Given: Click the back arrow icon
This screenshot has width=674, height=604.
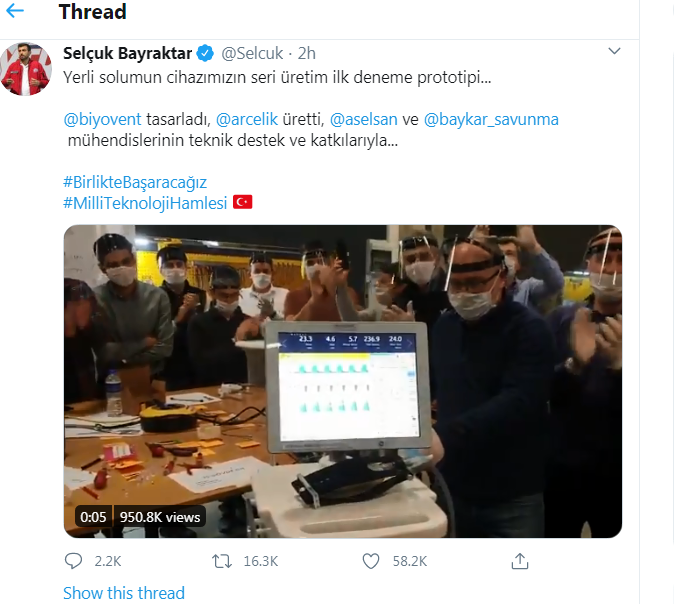Looking at the screenshot, I should (17, 13).
